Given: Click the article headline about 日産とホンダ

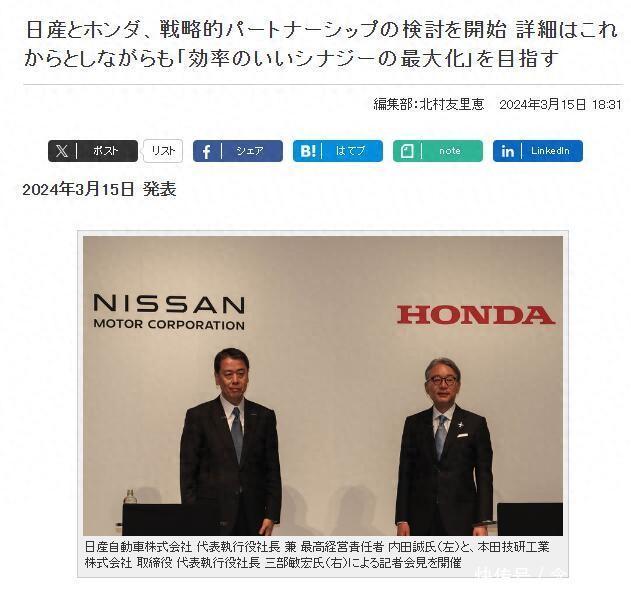Looking at the screenshot, I should click(x=321, y=44).
